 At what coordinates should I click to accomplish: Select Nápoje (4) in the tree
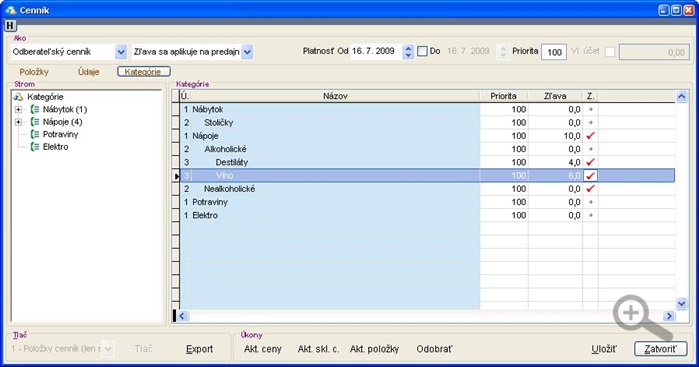62,122
